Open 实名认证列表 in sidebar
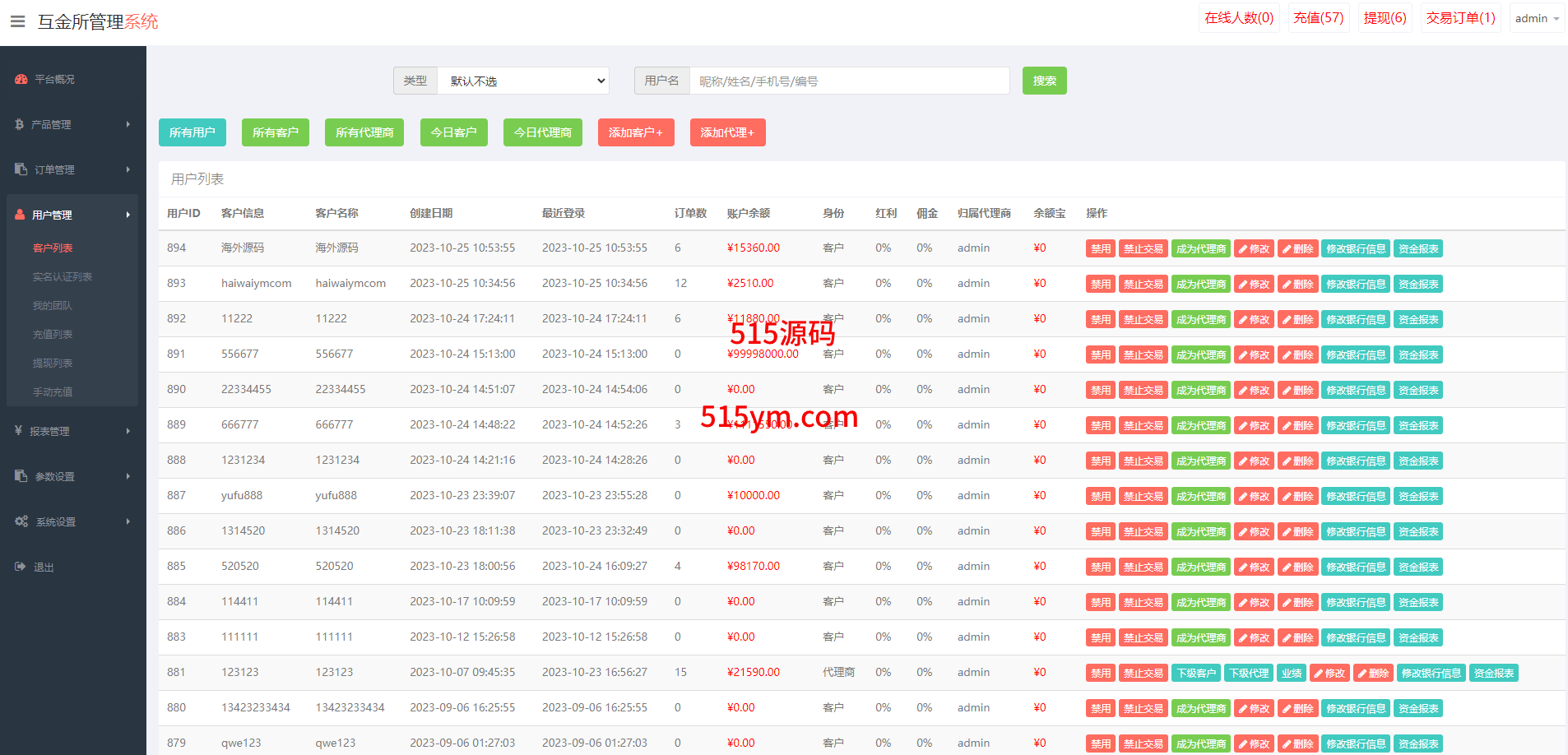 coord(63,277)
